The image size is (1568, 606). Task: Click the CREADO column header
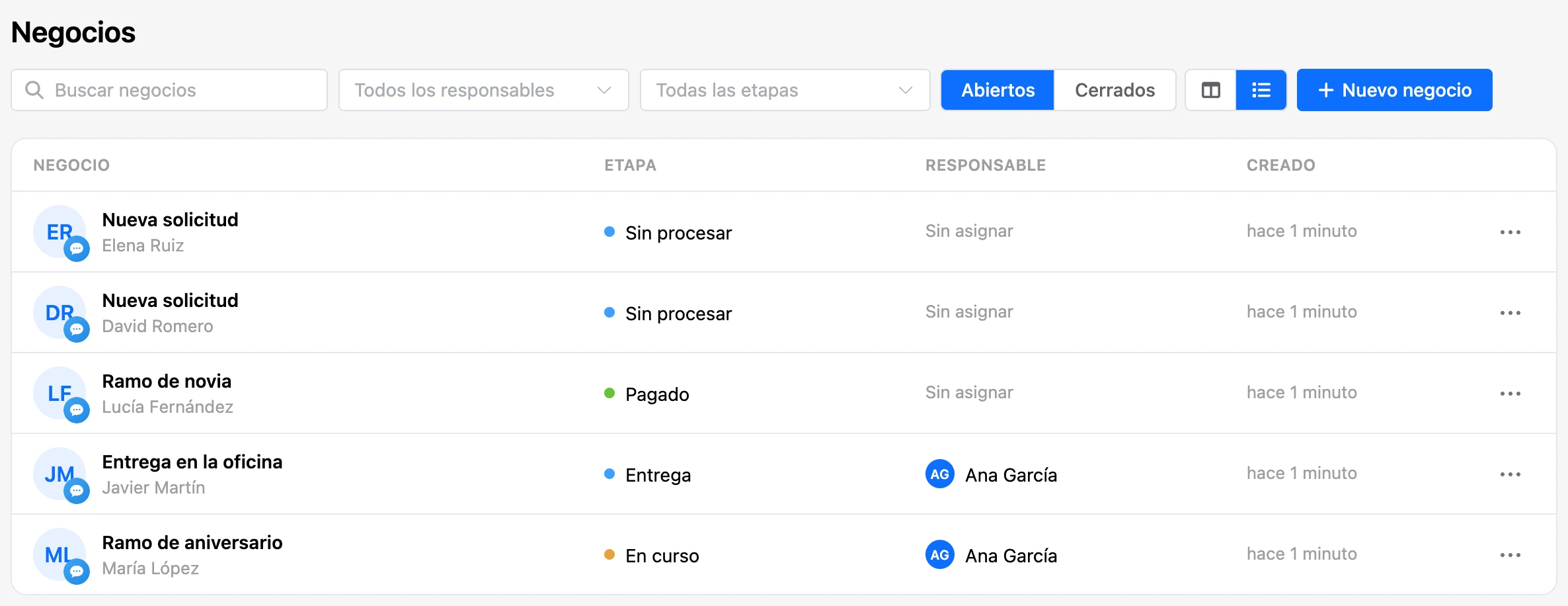click(x=1281, y=165)
